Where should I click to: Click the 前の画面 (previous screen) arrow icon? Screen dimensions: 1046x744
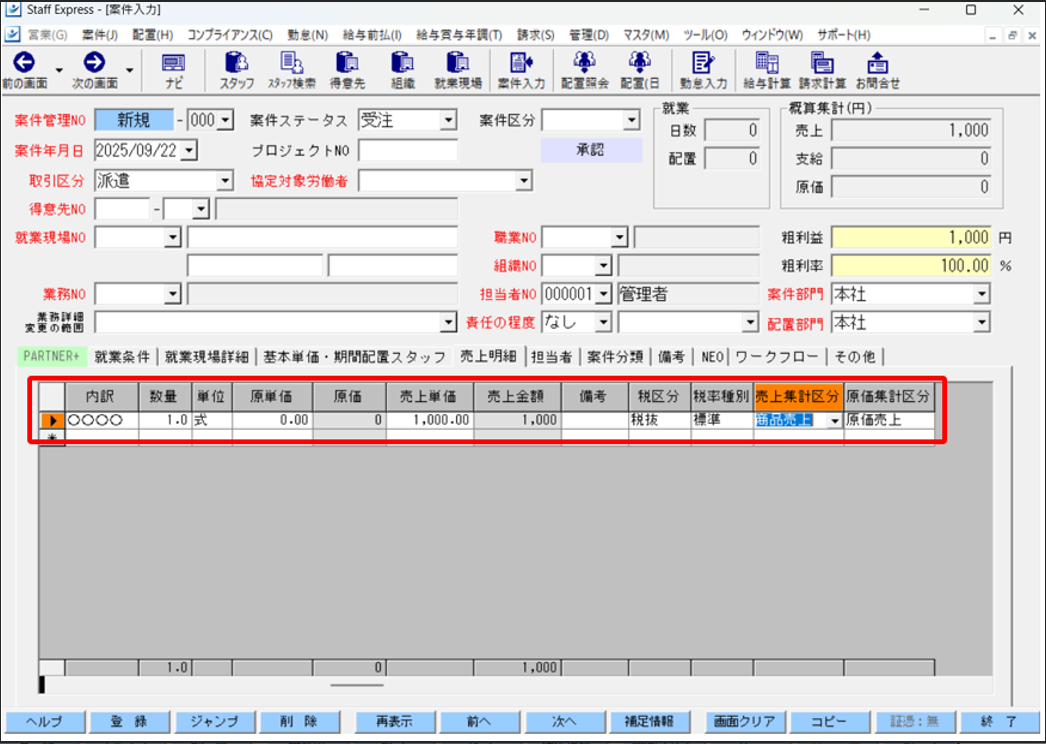point(23,64)
